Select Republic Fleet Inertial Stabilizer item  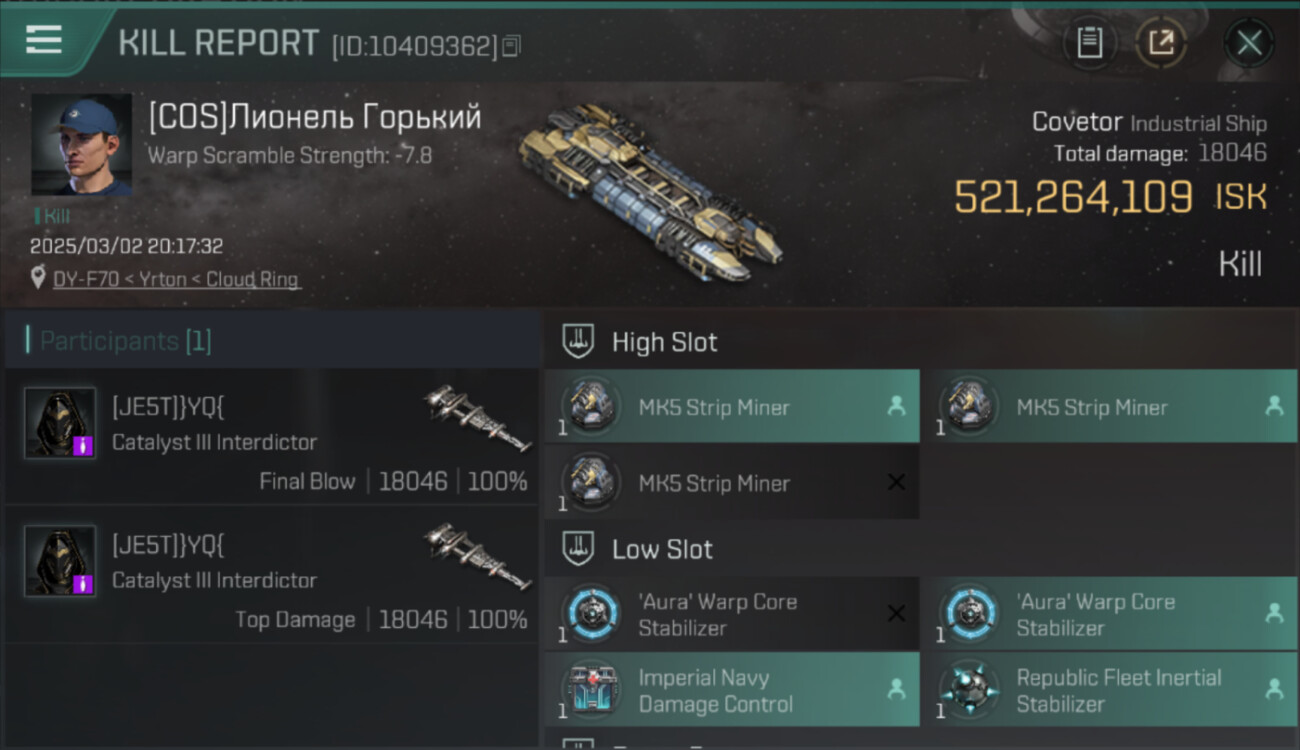pos(1110,690)
